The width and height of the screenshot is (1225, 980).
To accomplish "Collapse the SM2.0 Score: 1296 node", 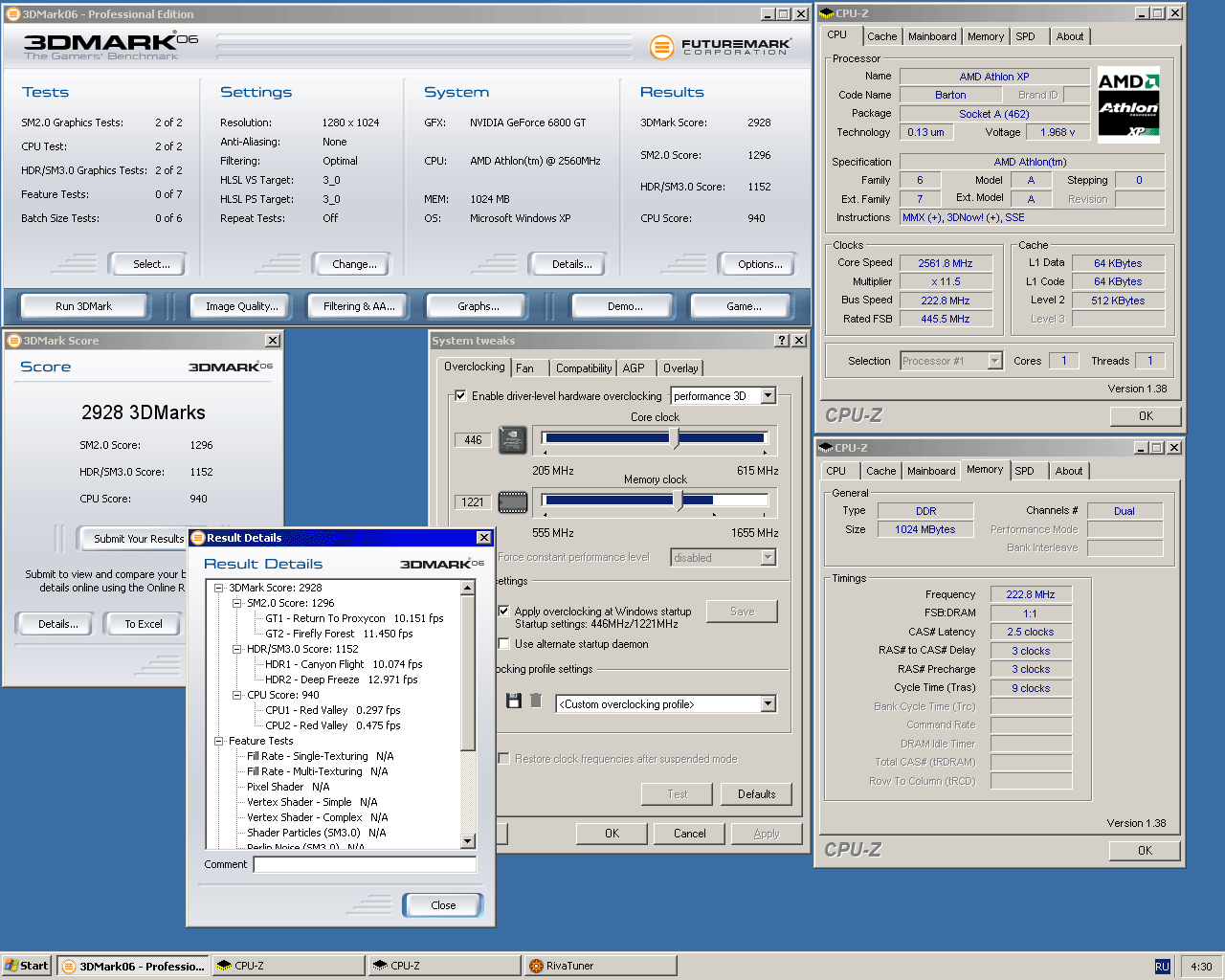I will [236, 603].
